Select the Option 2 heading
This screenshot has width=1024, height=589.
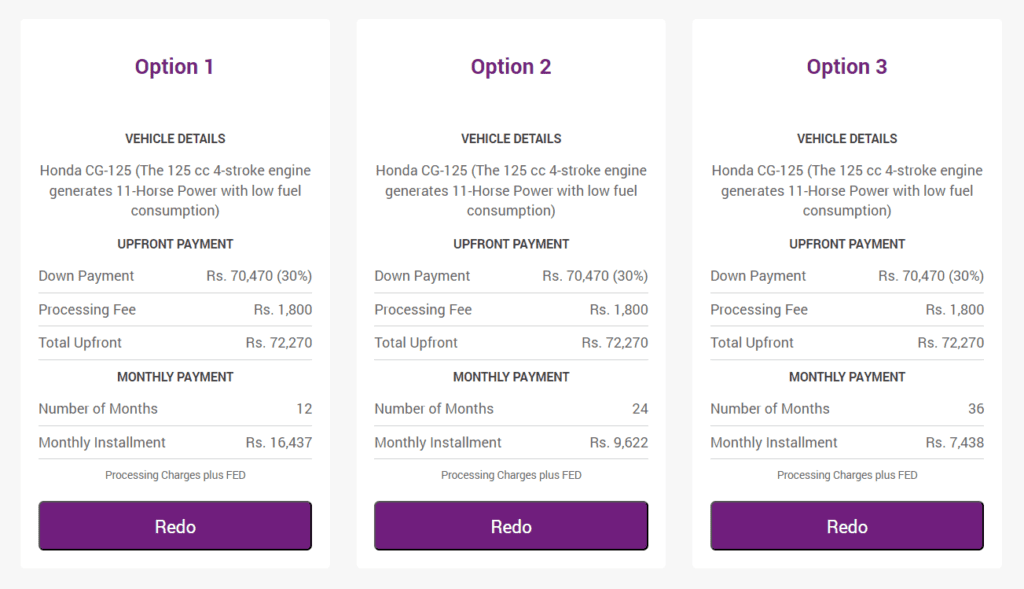click(x=511, y=67)
